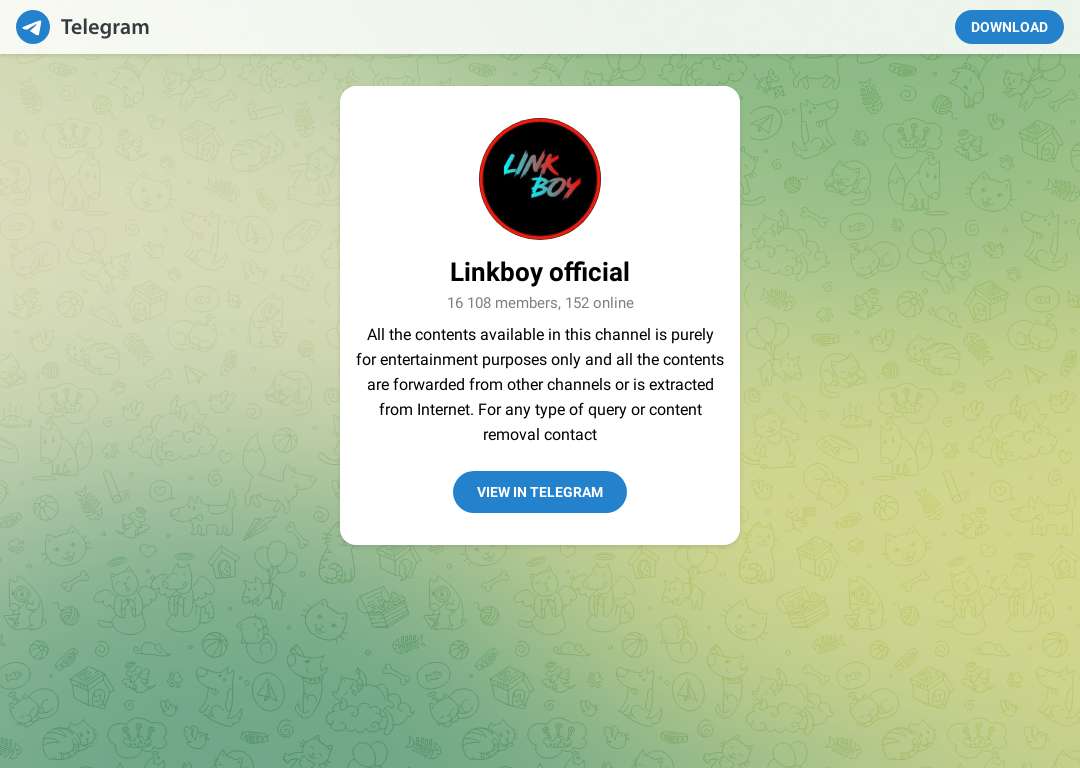The height and width of the screenshot is (768, 1080).
Task: Click the 16 108 members count
Action: (x=503, y=303)
